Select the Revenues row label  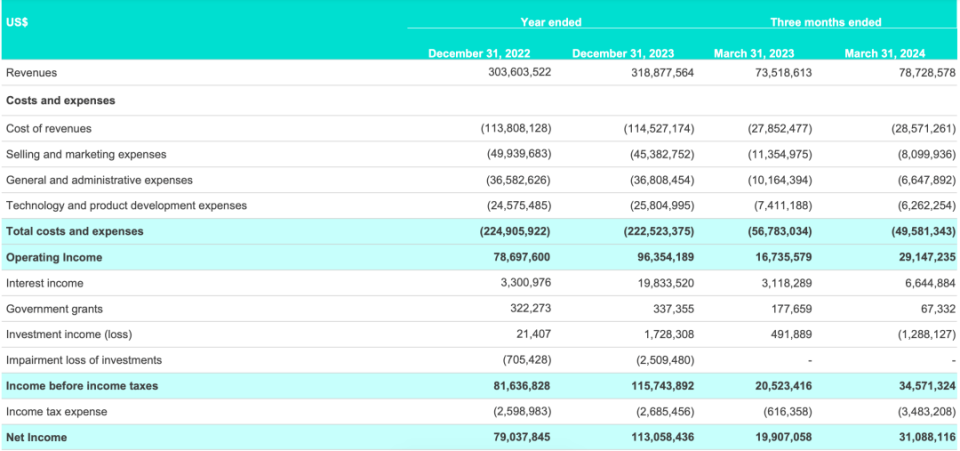32,73
